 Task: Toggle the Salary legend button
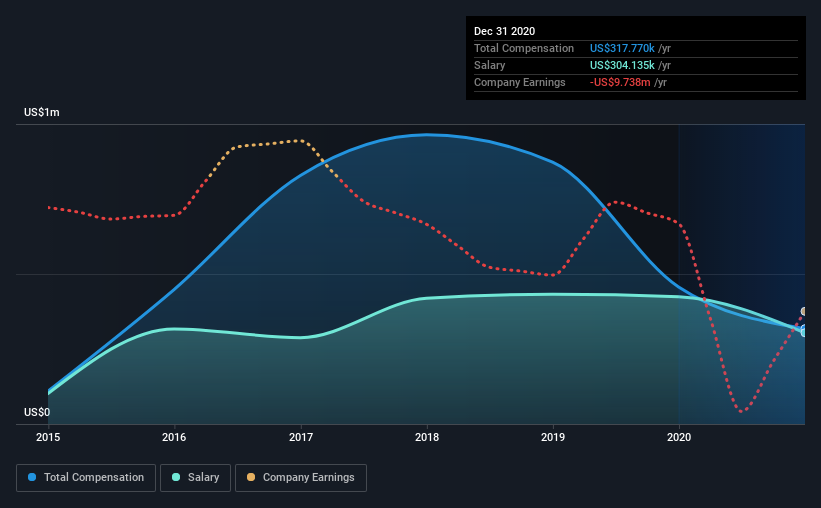click(x=195, y=478)
